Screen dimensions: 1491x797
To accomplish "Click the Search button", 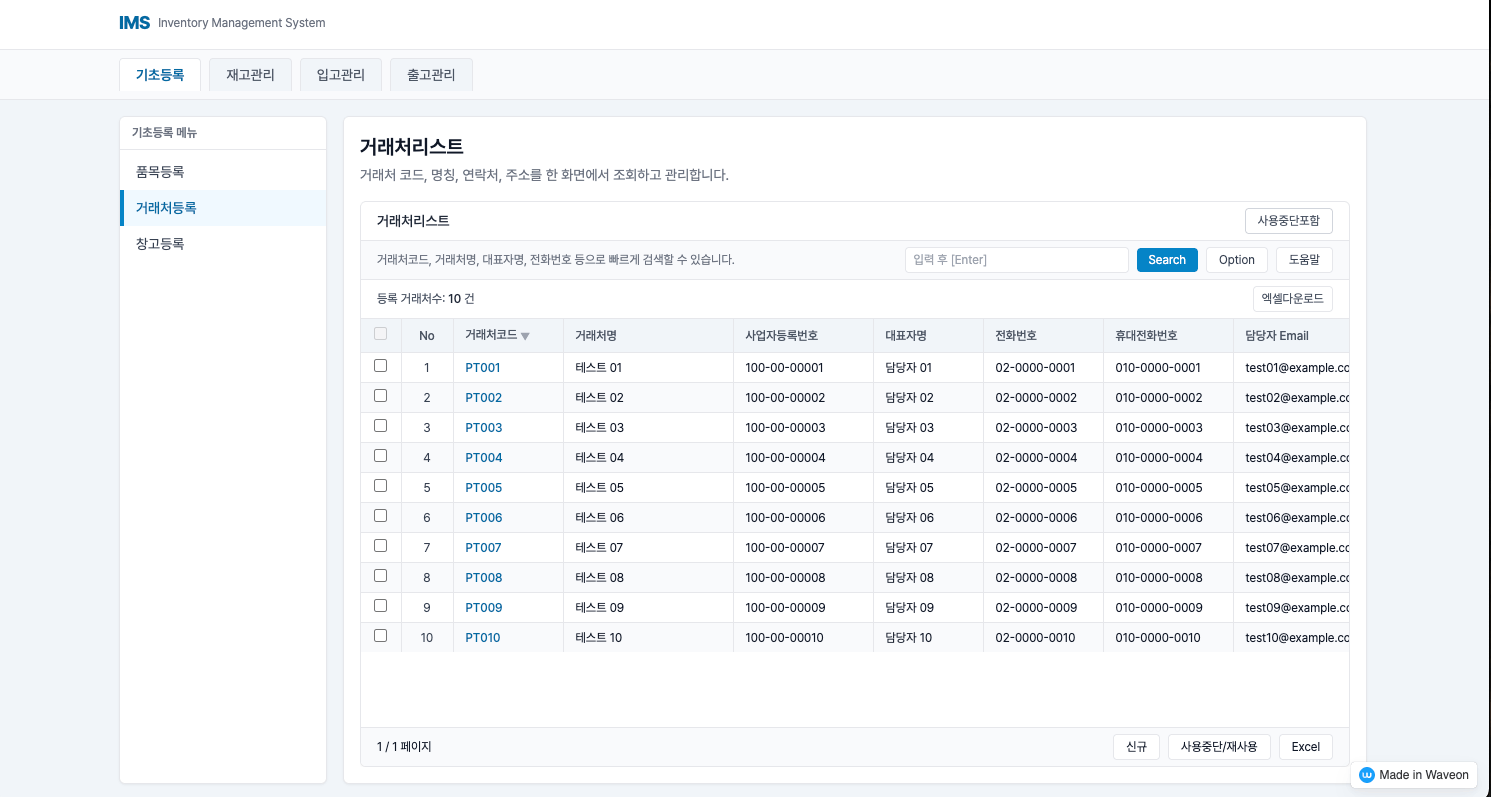I will click(x=1166, y=259).
